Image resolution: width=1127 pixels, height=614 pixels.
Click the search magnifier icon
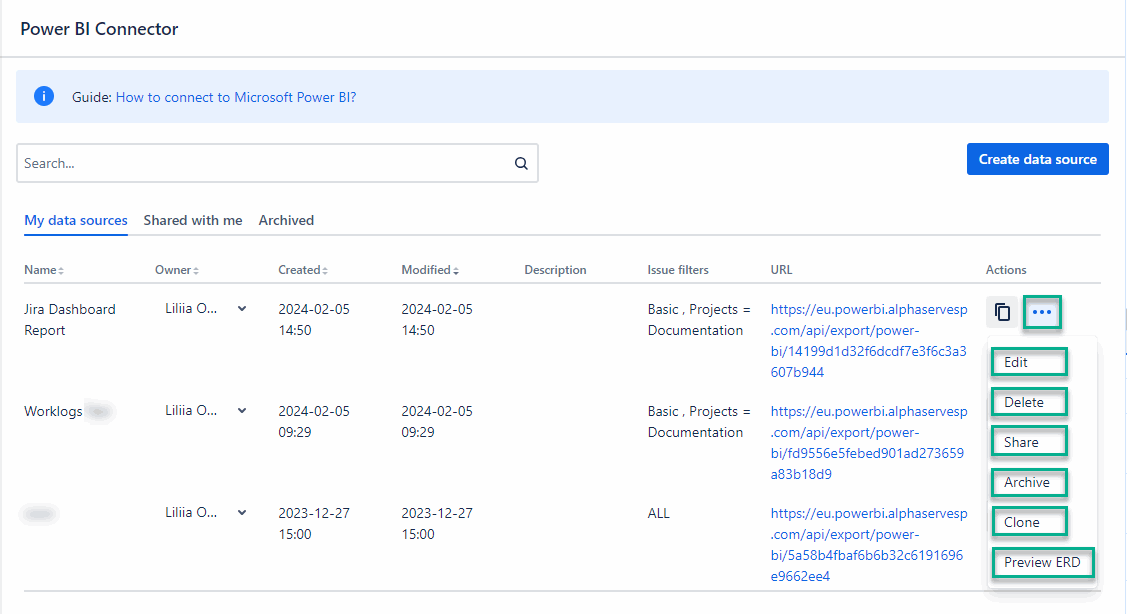(x=520, y=164)
